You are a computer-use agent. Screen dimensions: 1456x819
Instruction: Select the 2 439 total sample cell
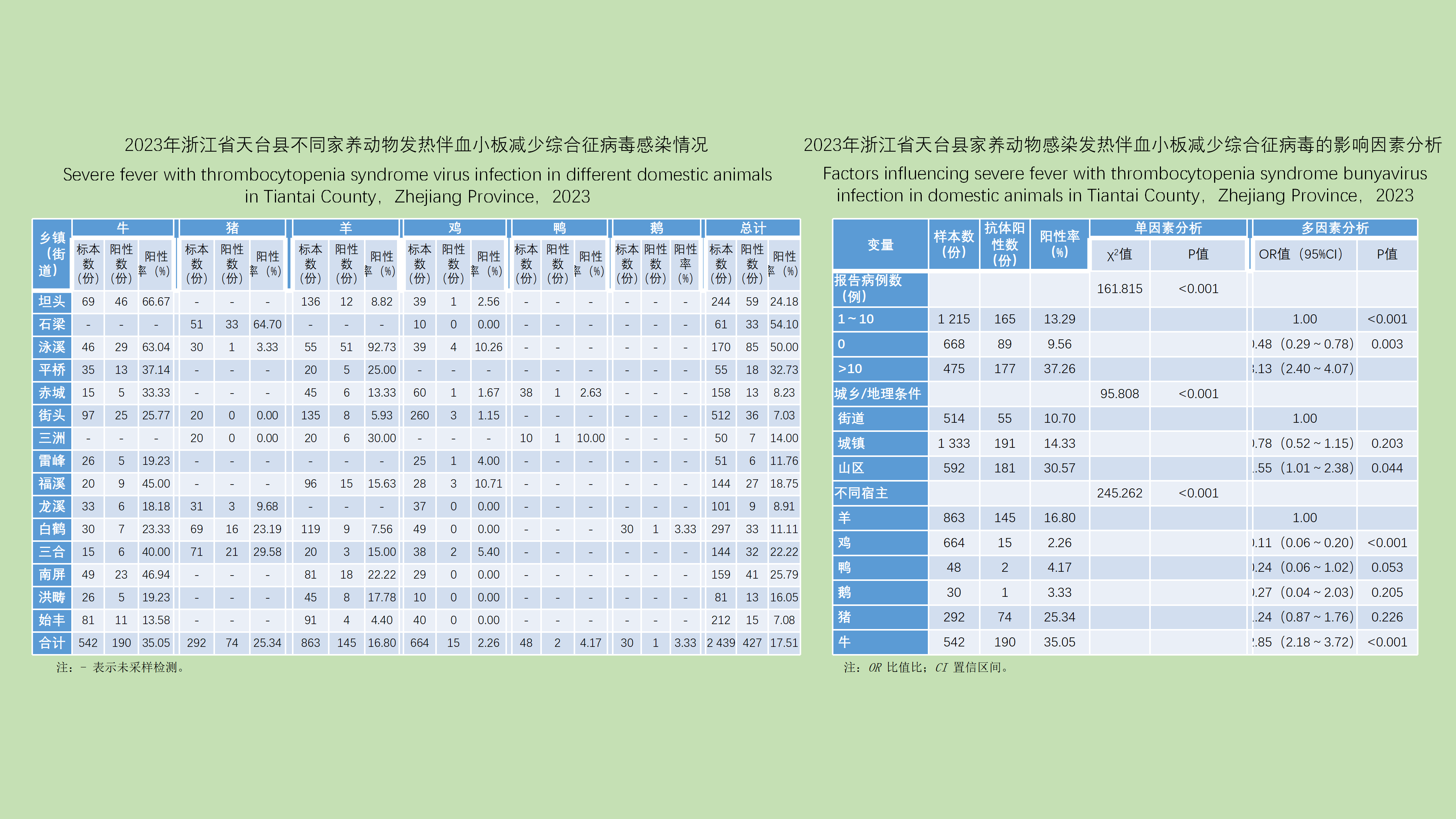(721, 643)
